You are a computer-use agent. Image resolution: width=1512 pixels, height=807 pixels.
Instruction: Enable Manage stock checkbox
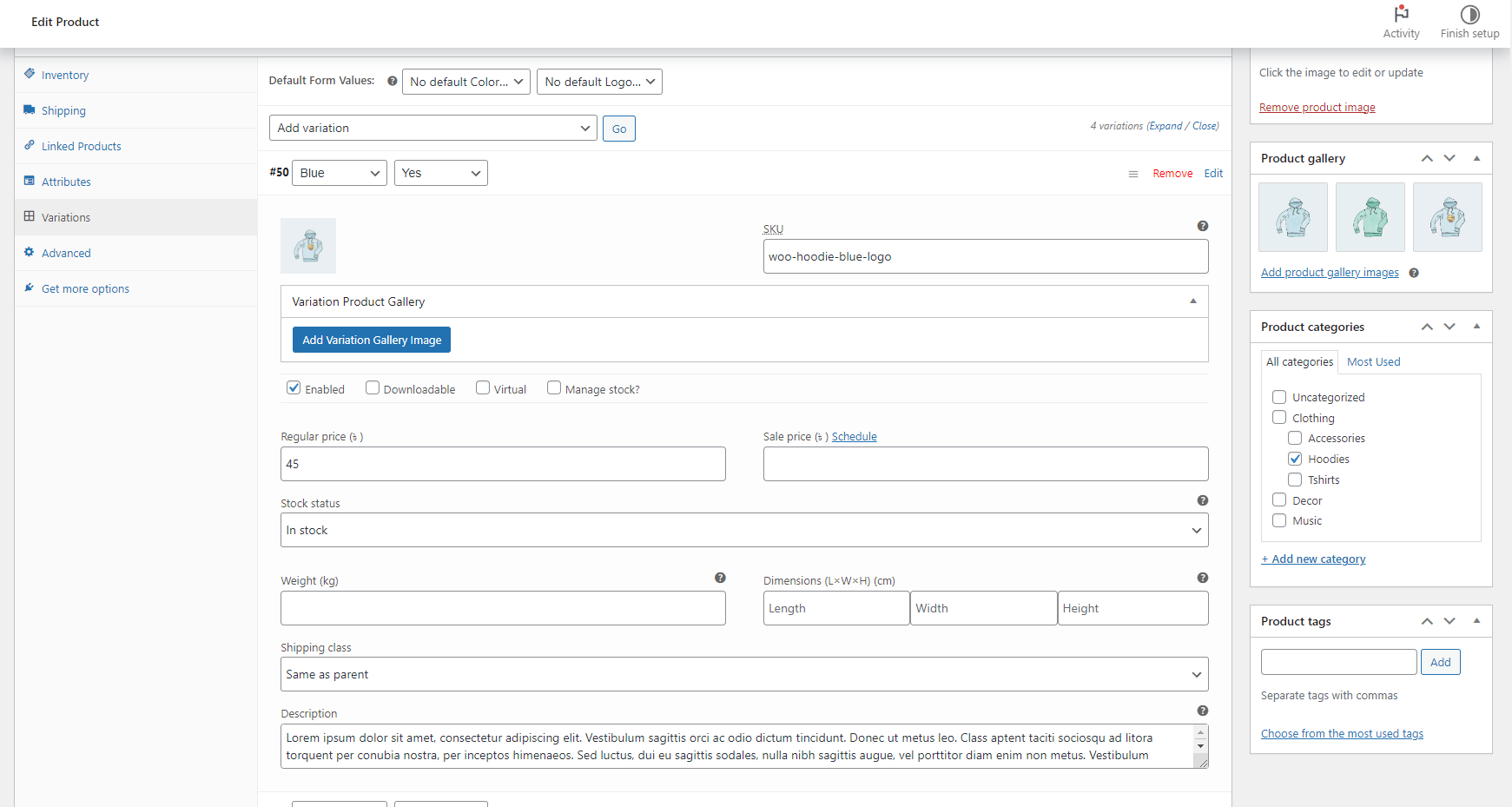tap(554, 387)
